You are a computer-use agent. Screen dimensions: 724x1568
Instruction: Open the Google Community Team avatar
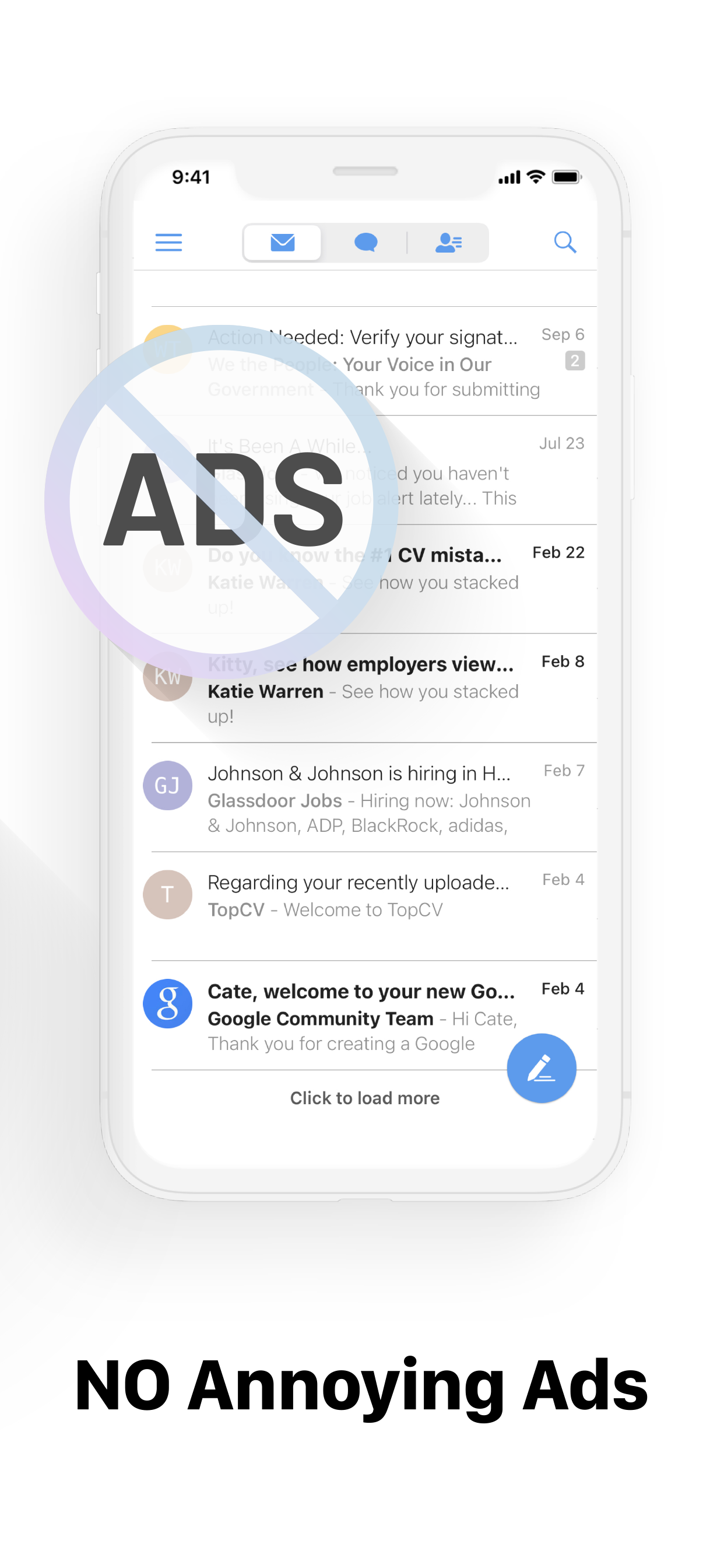point(167,1003)
